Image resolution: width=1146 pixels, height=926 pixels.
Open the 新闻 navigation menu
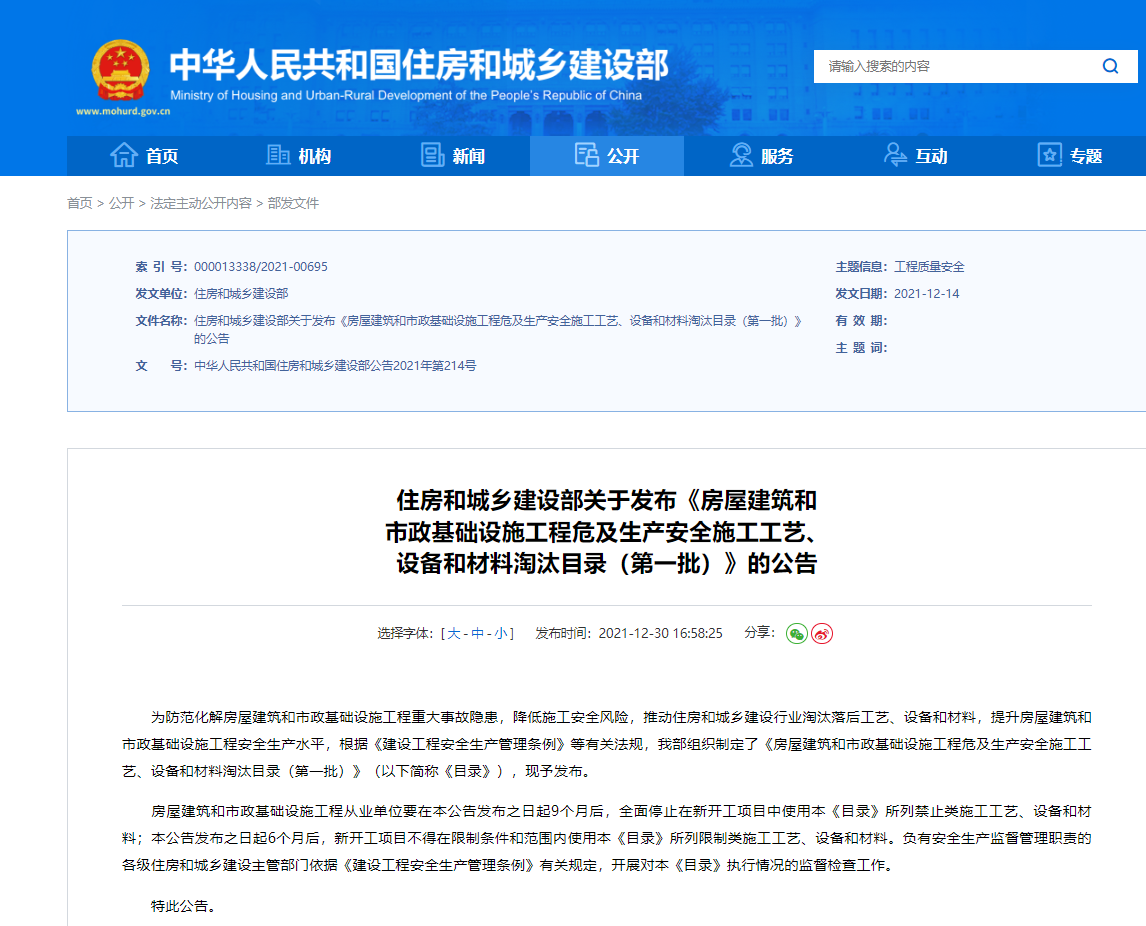click(455, 156)
